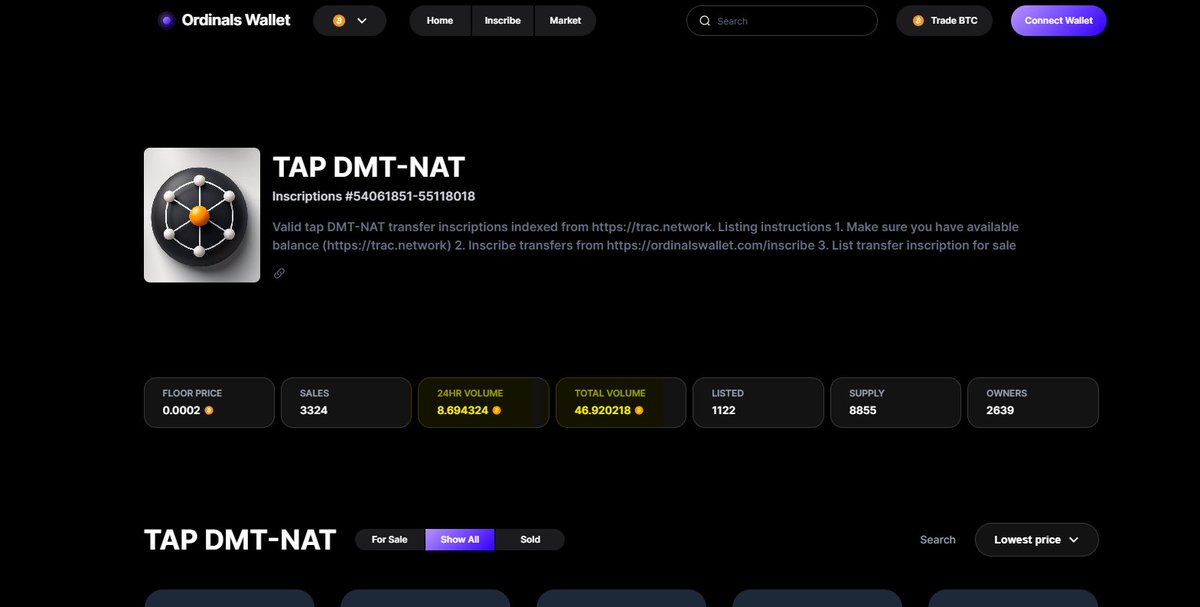Click the bitcoin icon beside 46.920218
Image resolution: width=1200 pixels, height=607 pixels.
(x=639, y=411)
